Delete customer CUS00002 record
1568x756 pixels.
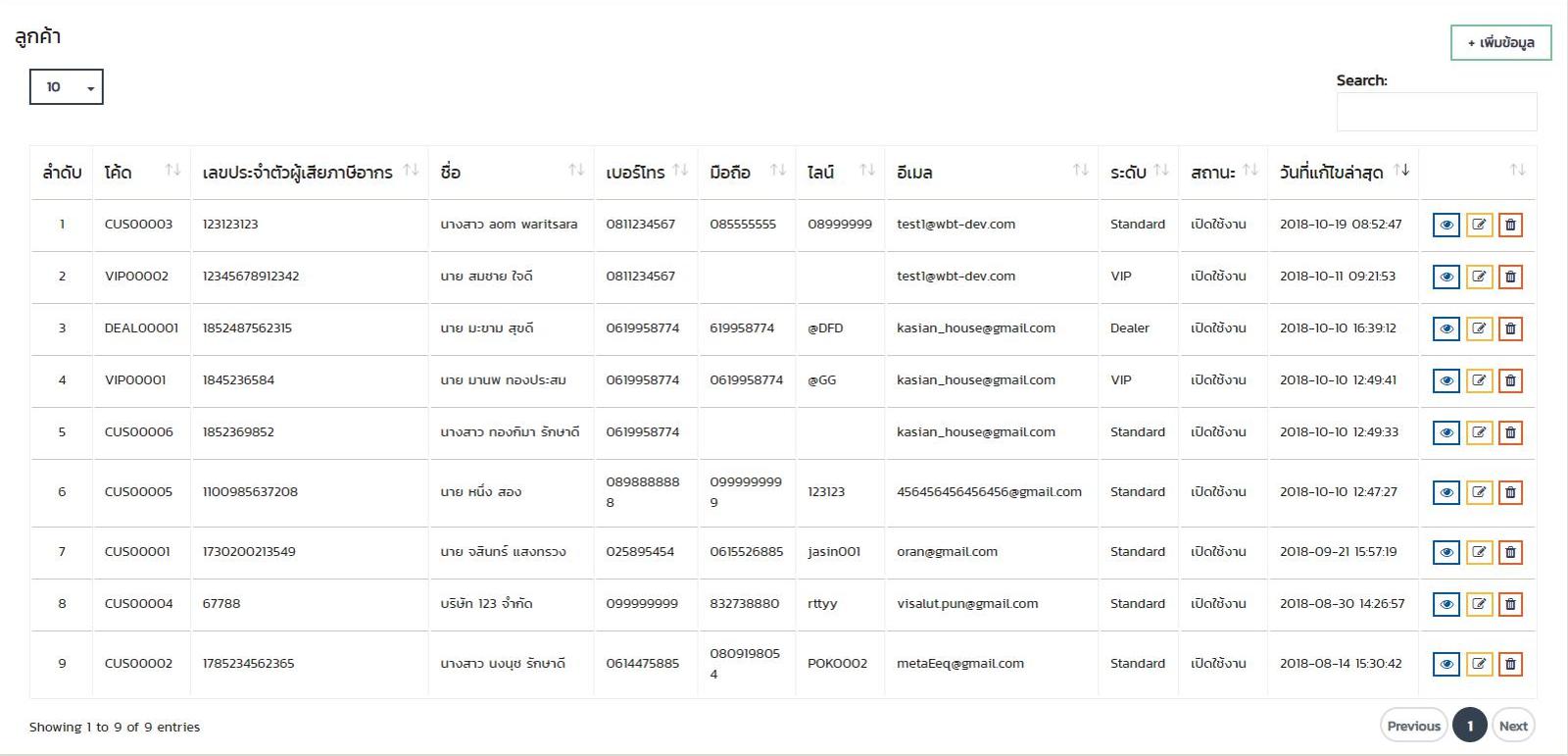click(x=1510, y=664)
